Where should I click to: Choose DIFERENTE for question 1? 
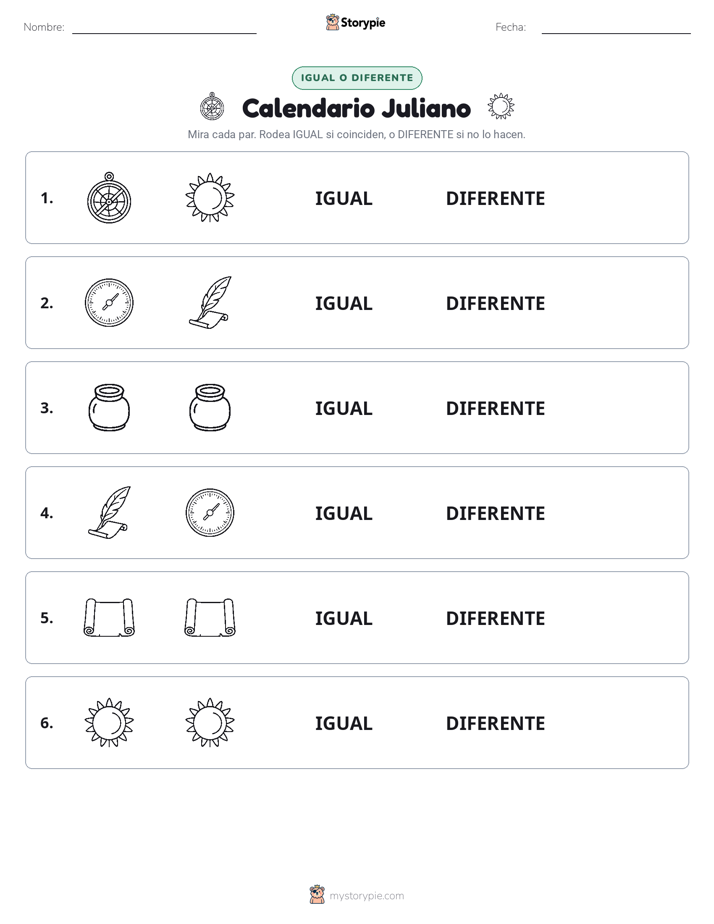pyautogui.click(x=495, y=199)
